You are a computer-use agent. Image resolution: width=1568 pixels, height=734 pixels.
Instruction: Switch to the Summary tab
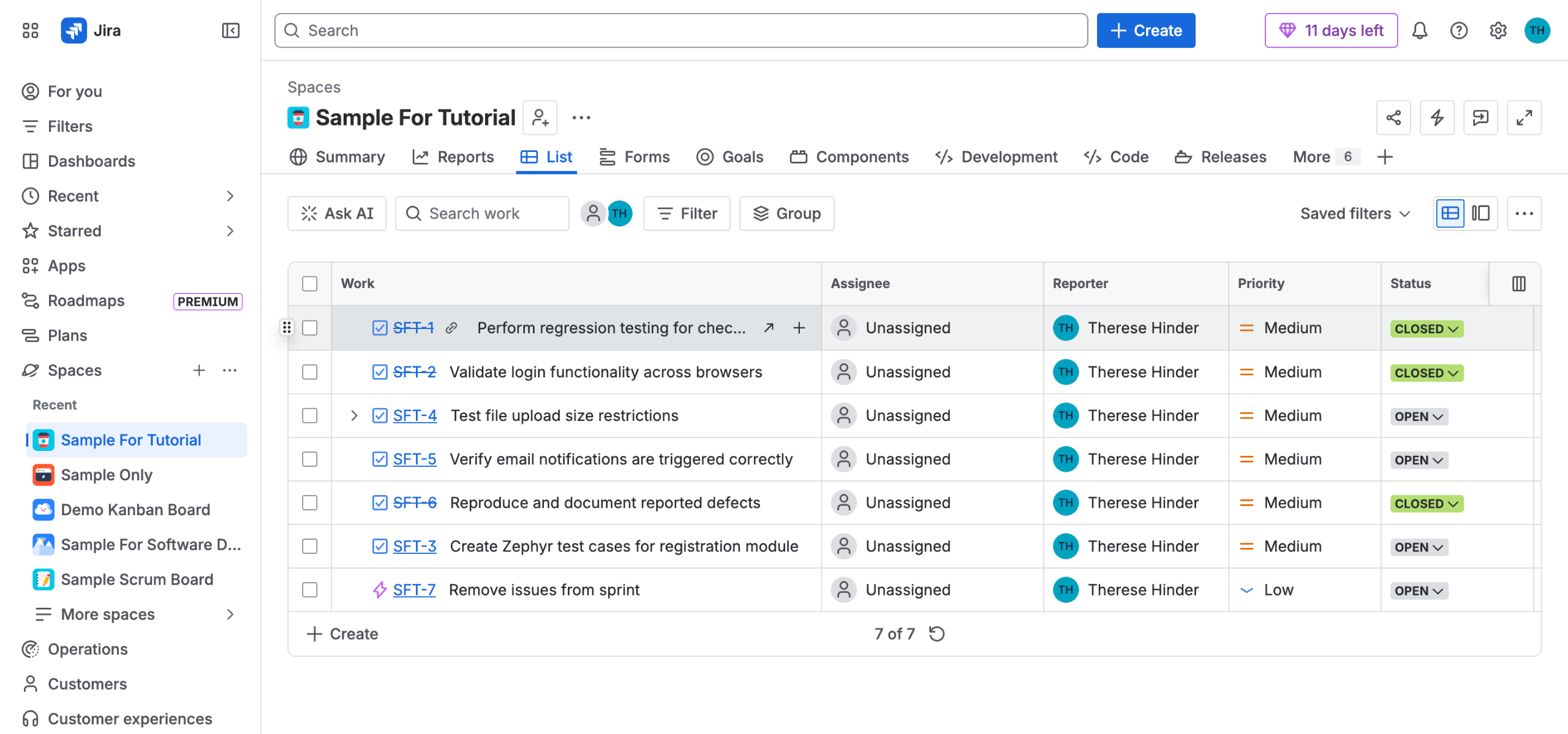click(x=337, y=157)
